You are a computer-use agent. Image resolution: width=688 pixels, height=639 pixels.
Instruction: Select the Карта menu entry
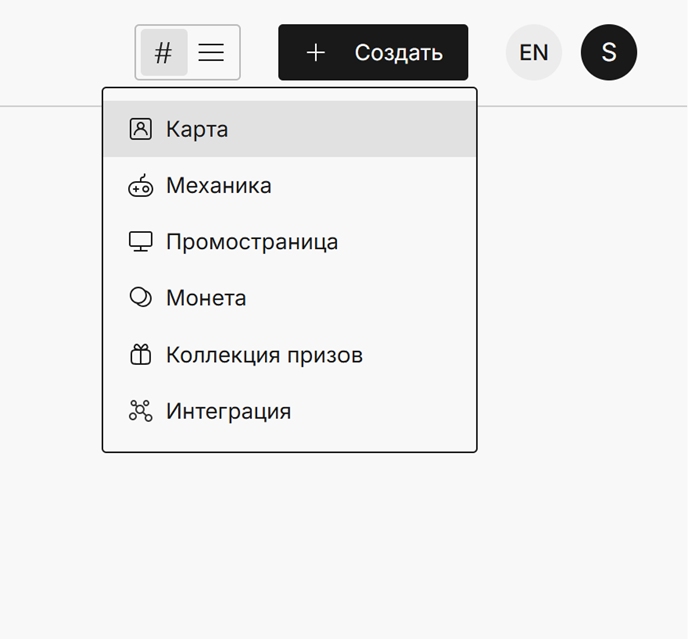tap(290, 129)
